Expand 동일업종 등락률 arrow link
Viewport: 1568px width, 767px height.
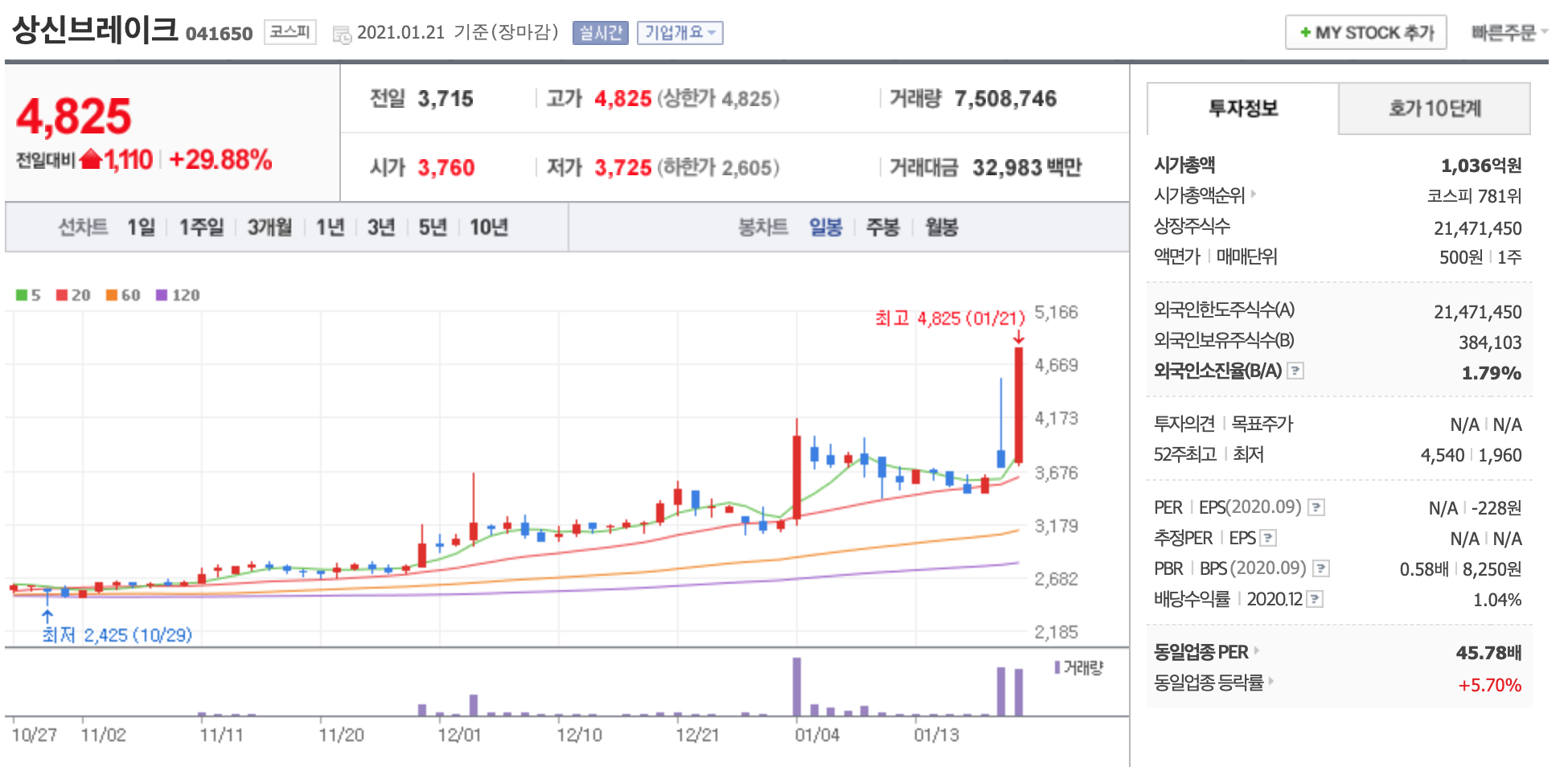[x=1271, y=681]
